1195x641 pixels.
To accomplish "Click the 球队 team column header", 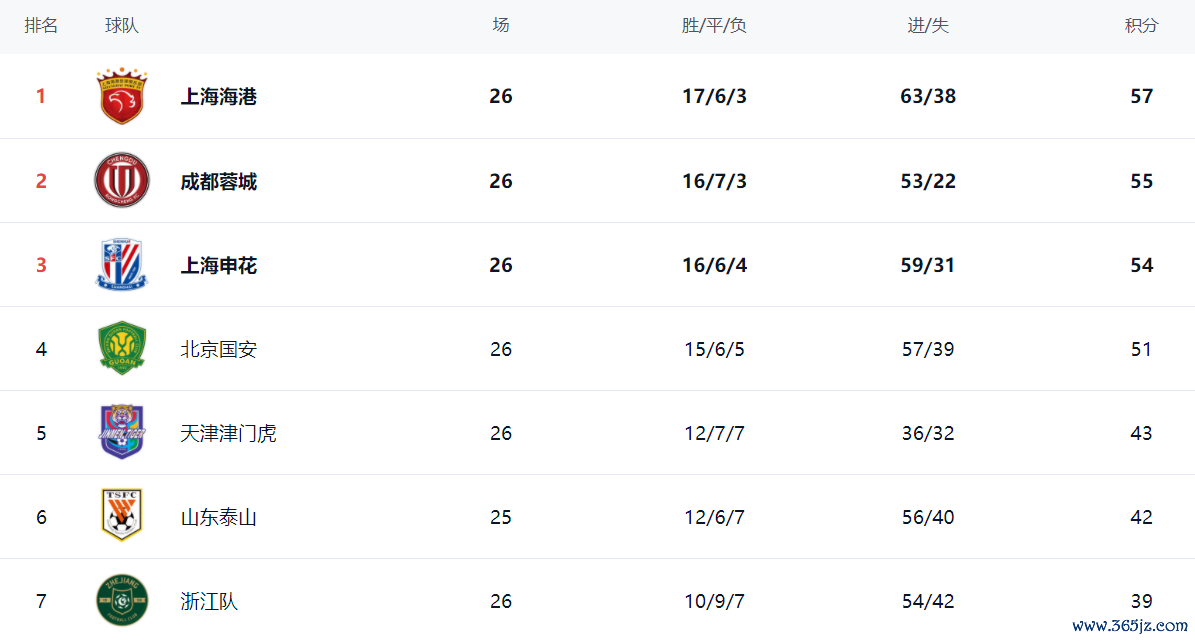I will click(122, 26).
